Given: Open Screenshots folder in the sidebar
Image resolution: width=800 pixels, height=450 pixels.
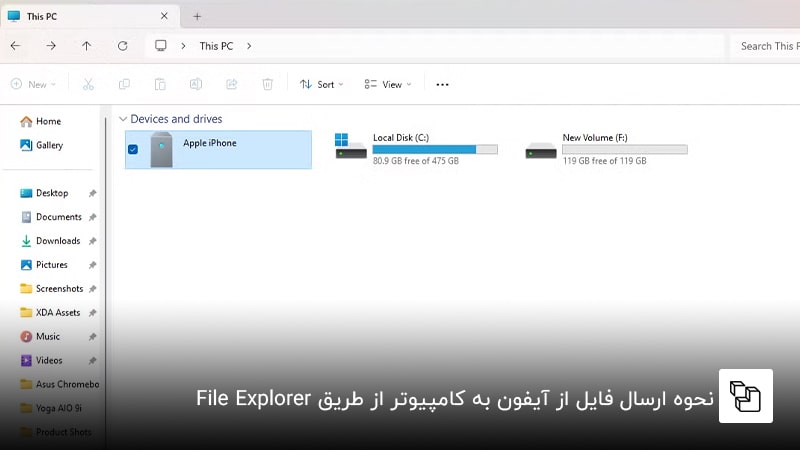Looking at the screenshot, I should 51,289.
